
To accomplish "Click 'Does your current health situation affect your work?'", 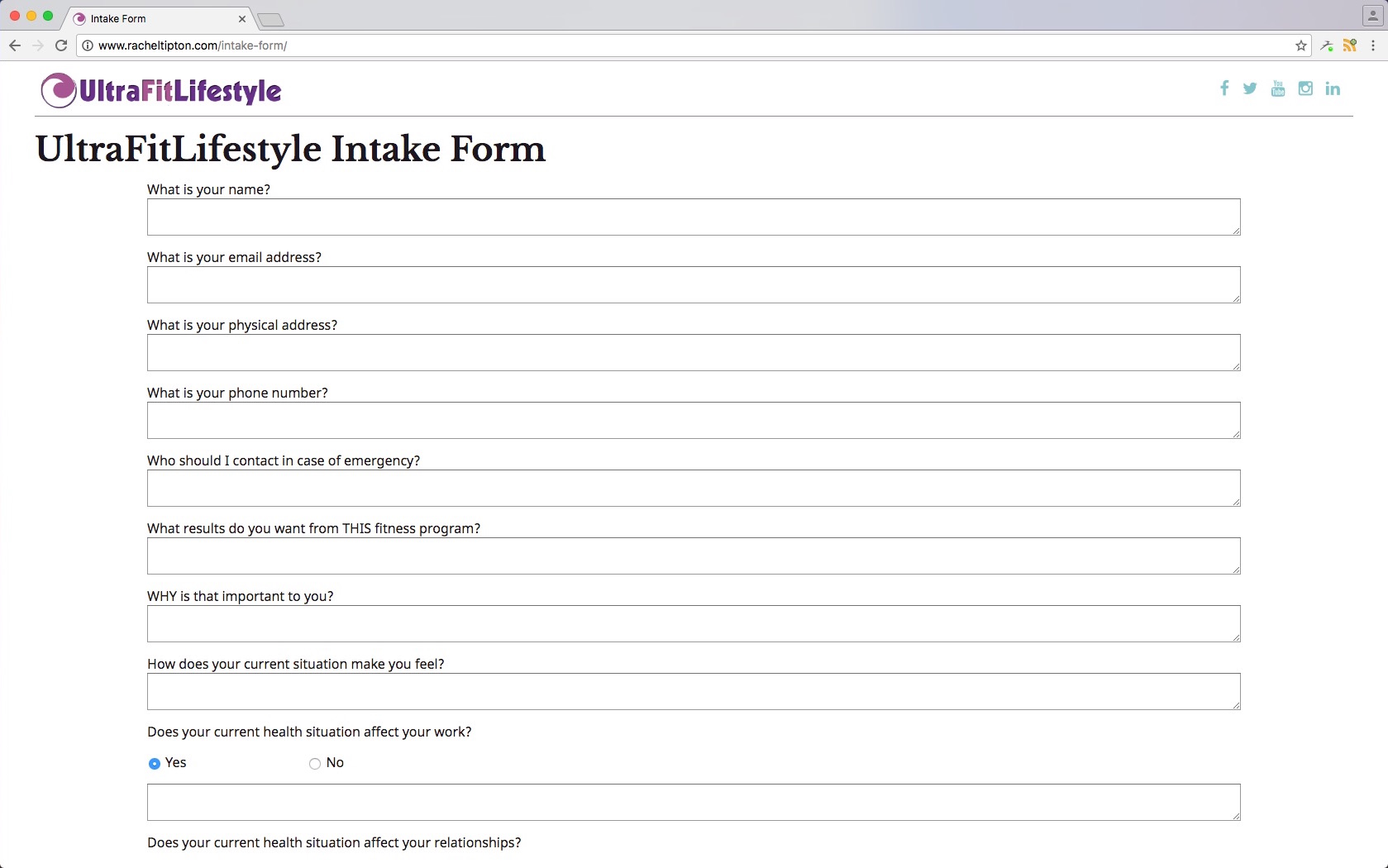I will click(x=309, y=732).
